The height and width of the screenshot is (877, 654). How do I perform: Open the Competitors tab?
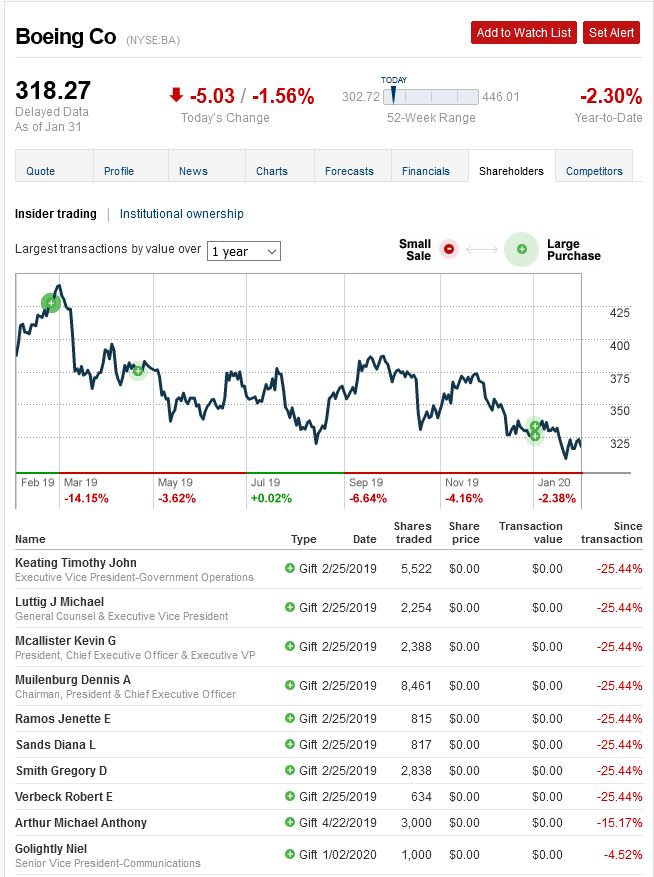[594, 171]
